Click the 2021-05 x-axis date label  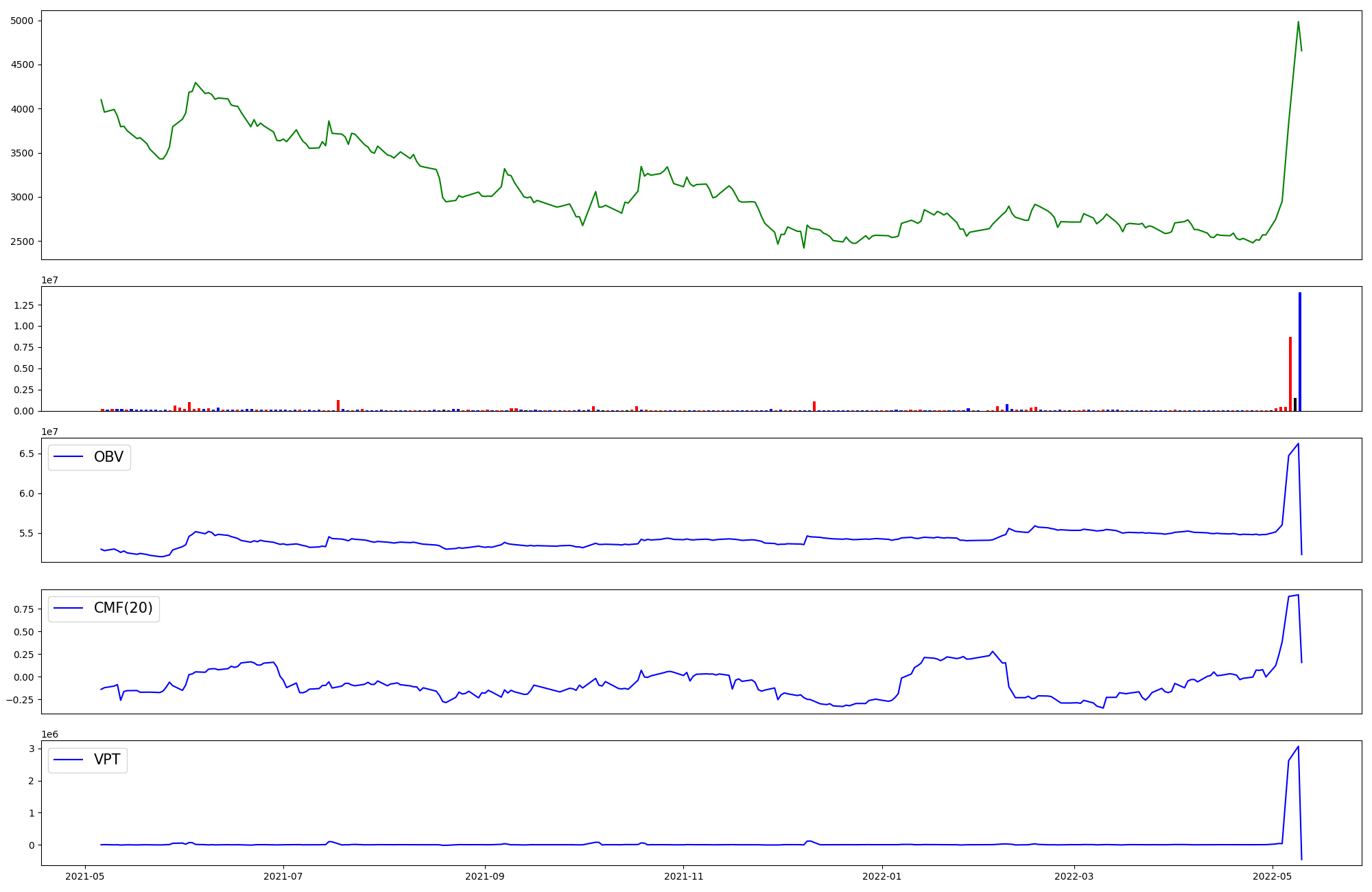[85, 876]
